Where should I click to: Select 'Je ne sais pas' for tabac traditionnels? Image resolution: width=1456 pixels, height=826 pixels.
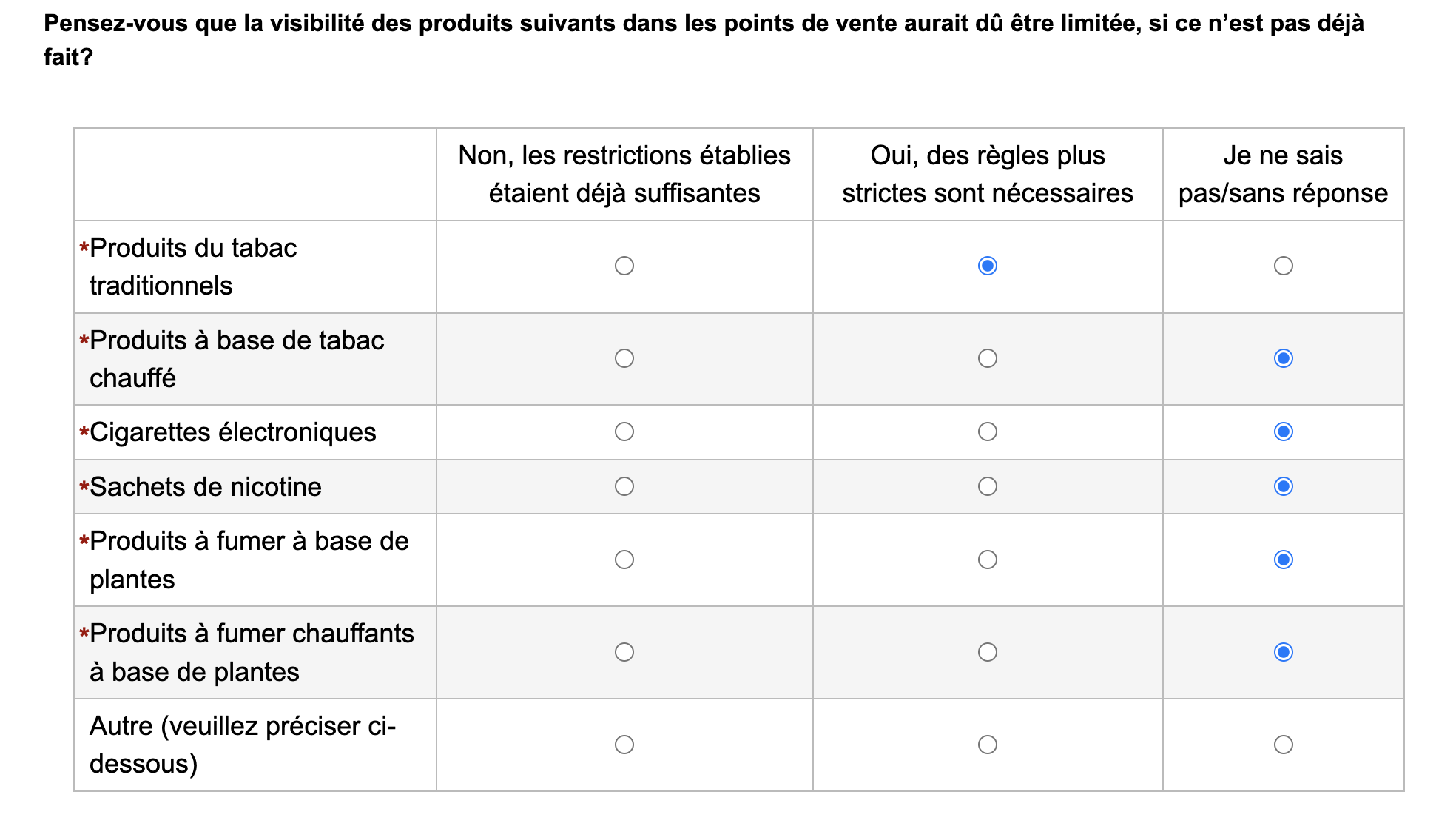pyautogui.click(x=1284, y=266)
